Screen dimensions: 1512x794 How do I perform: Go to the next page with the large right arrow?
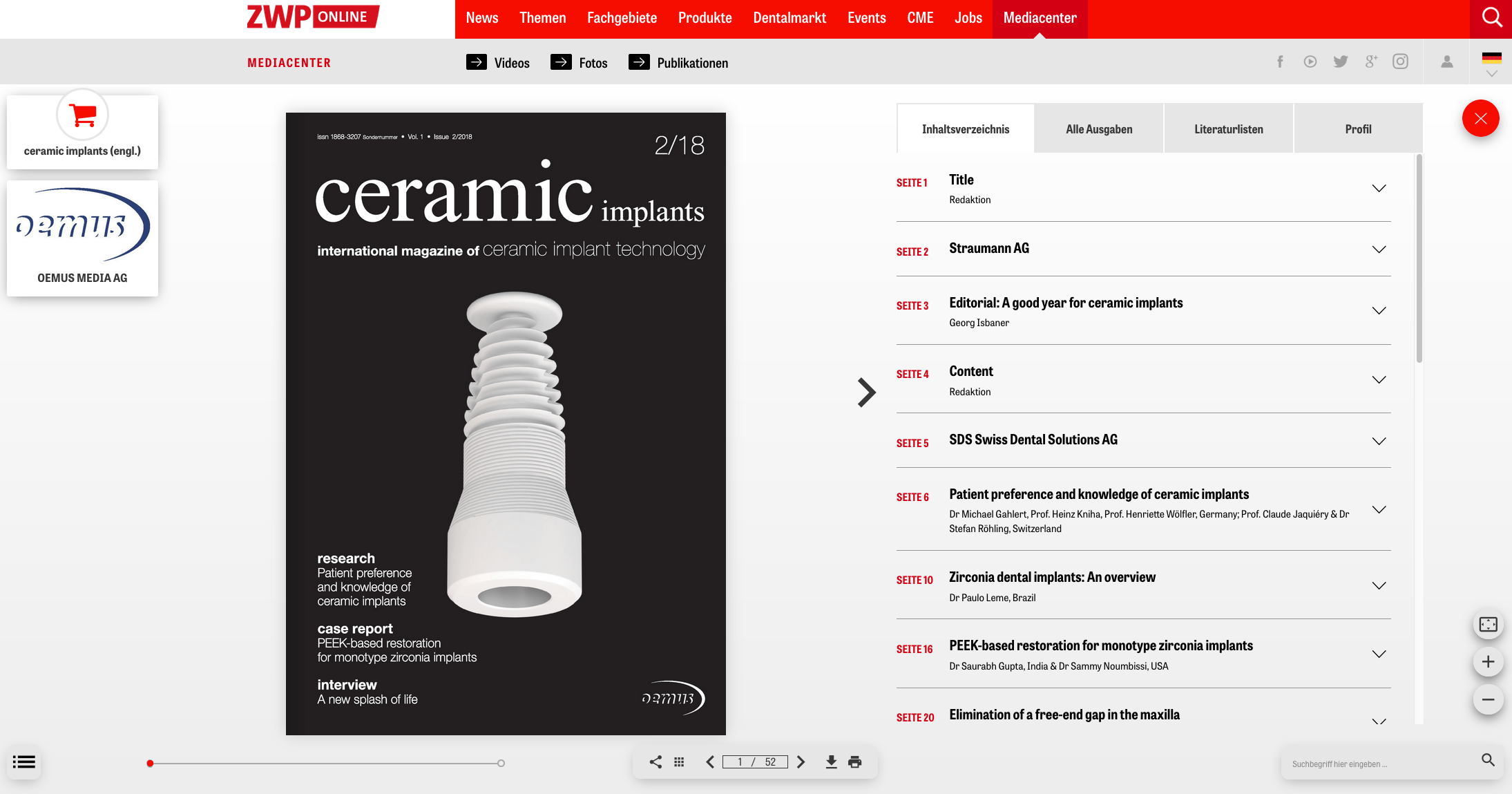(866, 392)
